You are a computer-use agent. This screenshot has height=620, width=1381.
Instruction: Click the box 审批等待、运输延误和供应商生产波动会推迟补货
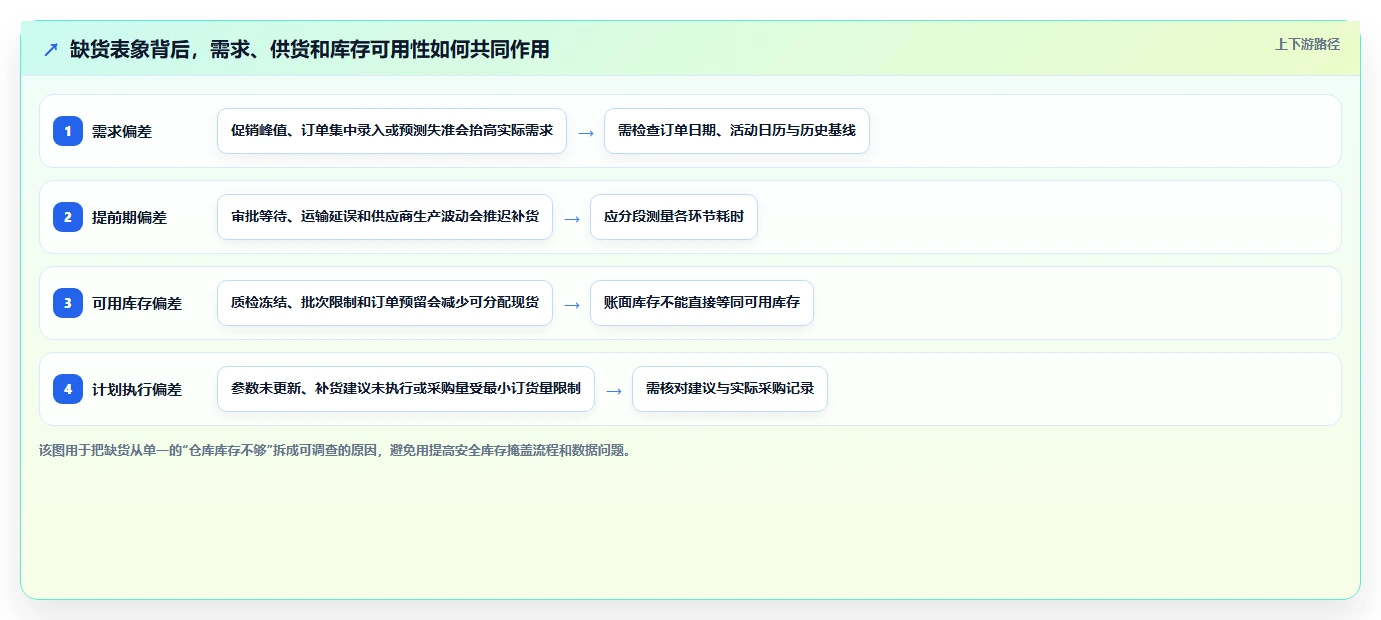(x=385, y=217)
